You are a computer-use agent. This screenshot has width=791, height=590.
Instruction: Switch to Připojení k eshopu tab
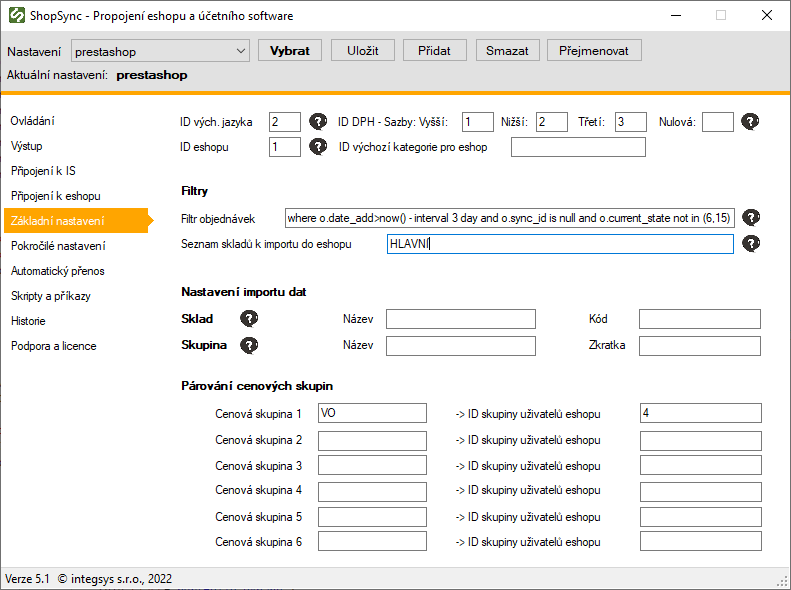click(x=56, y=196)
